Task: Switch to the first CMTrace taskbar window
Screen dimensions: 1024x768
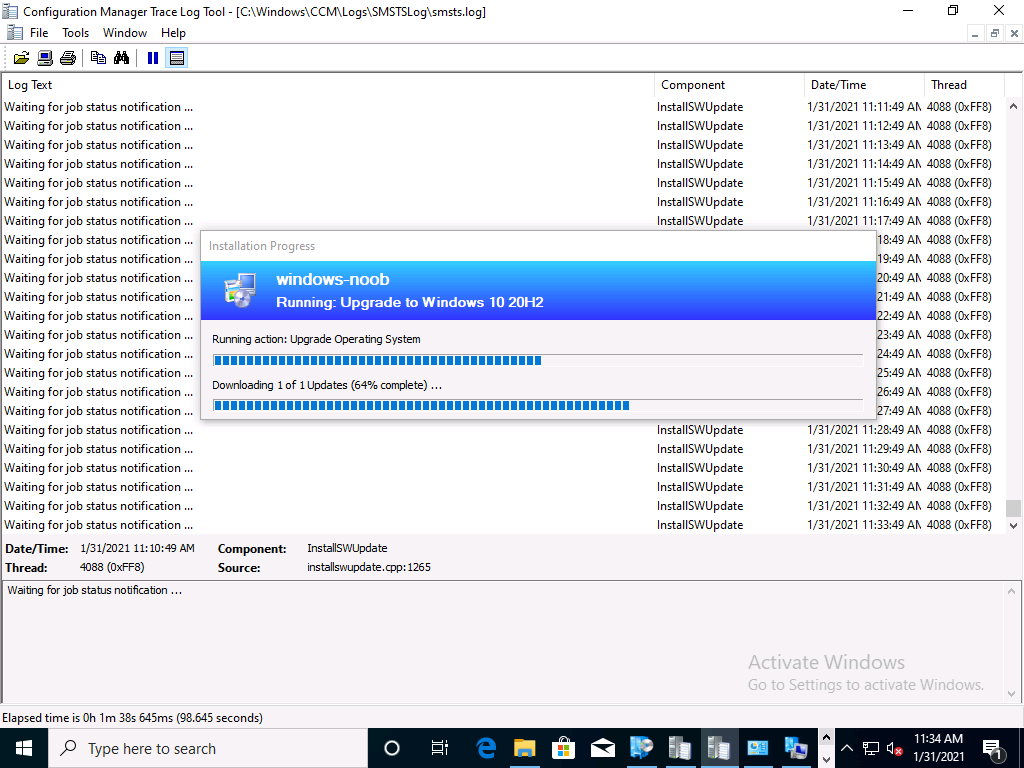Action: 680,748
